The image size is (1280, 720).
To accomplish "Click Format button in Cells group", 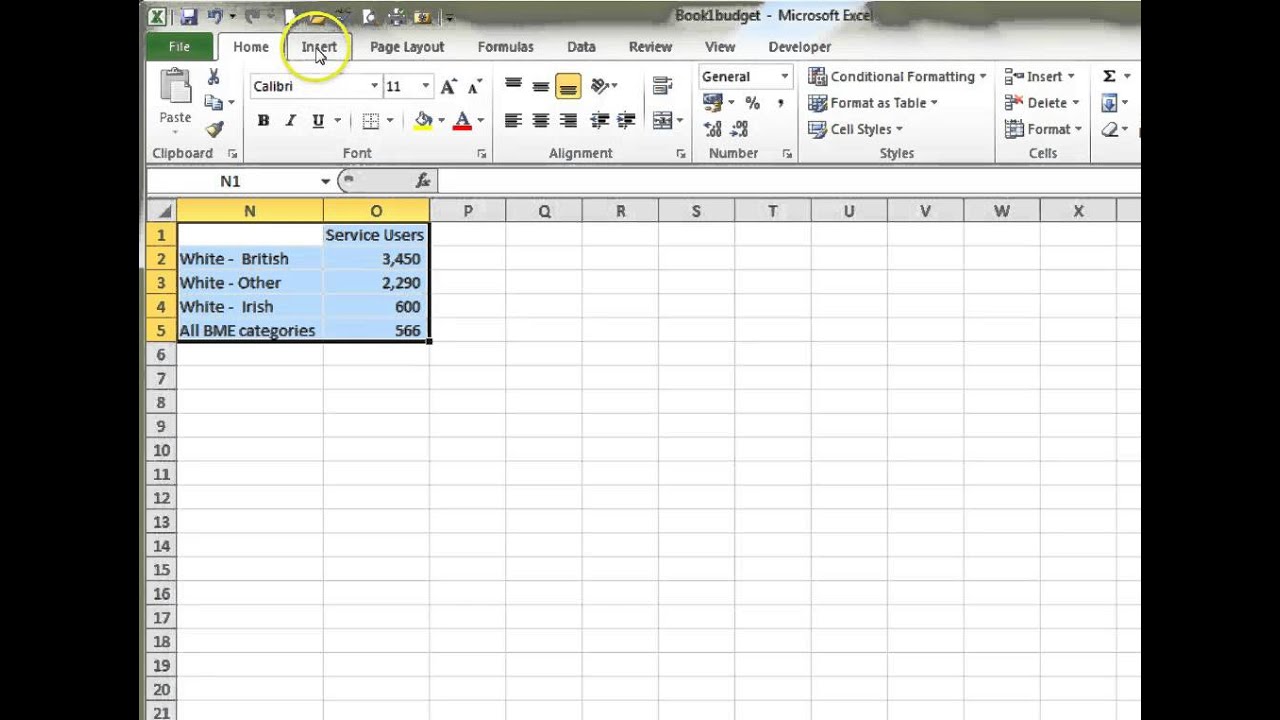I will tap(1042, 129).
